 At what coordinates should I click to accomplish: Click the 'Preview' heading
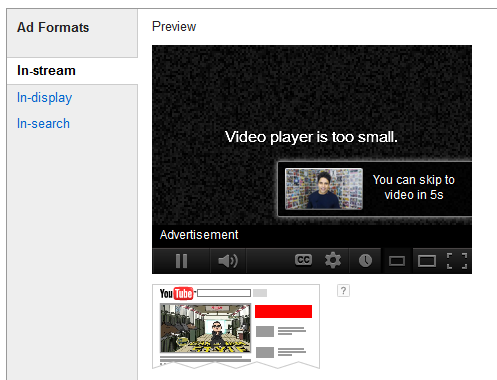[174, 27]
